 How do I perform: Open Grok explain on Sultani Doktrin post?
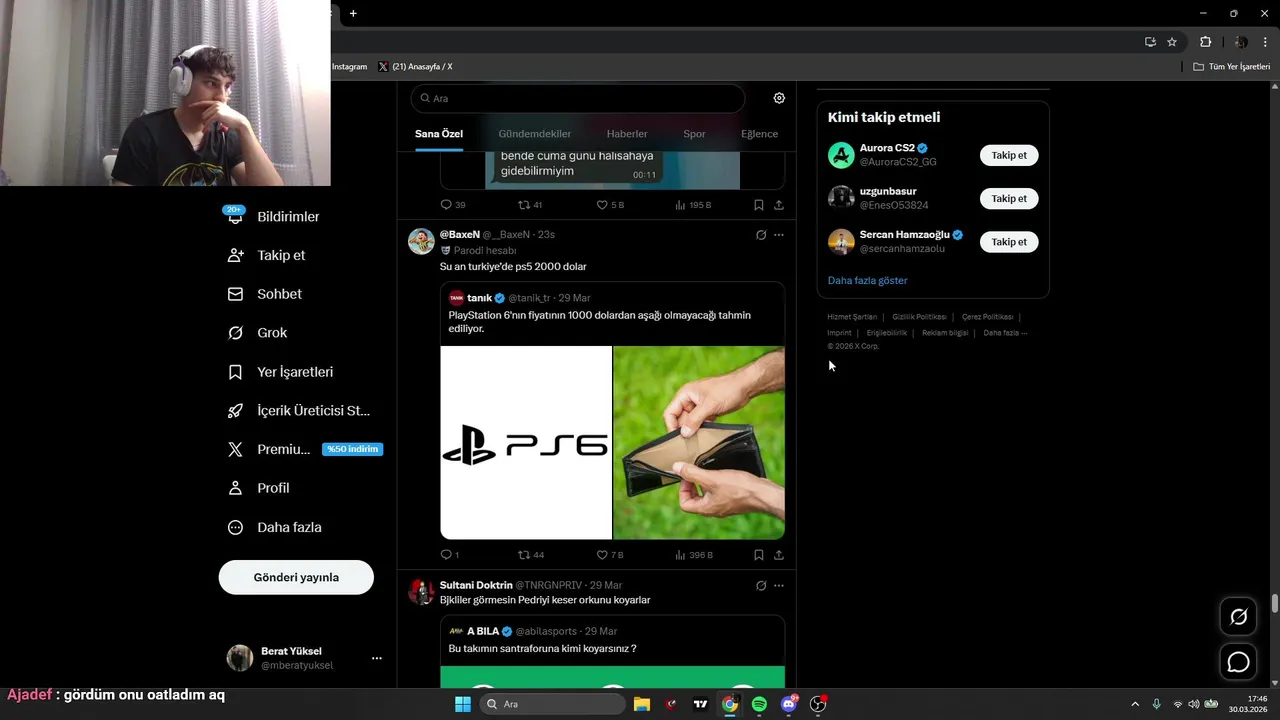coord(761,585)
